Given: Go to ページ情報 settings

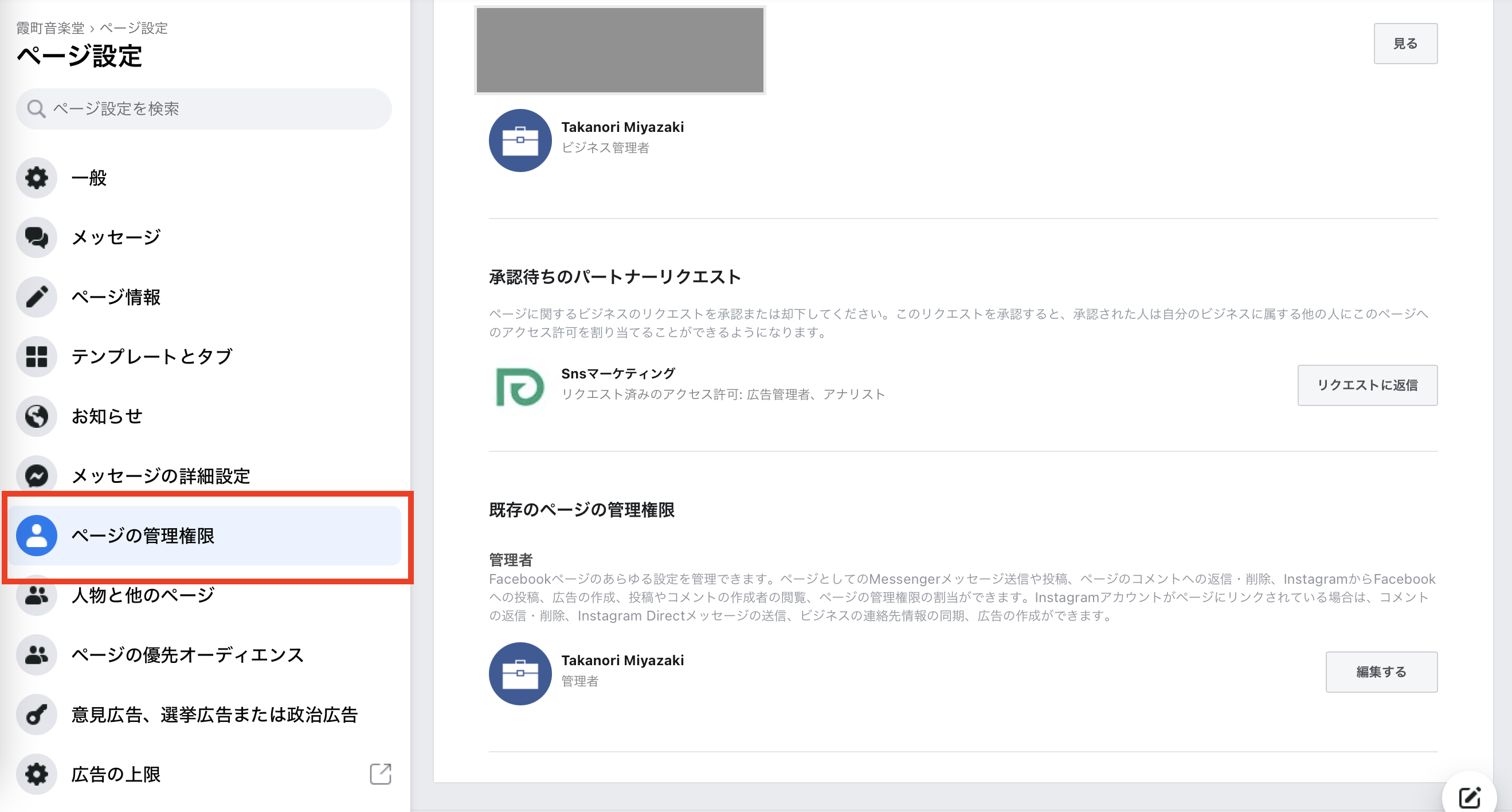Looking at the screenshot, I should point(204,296).
